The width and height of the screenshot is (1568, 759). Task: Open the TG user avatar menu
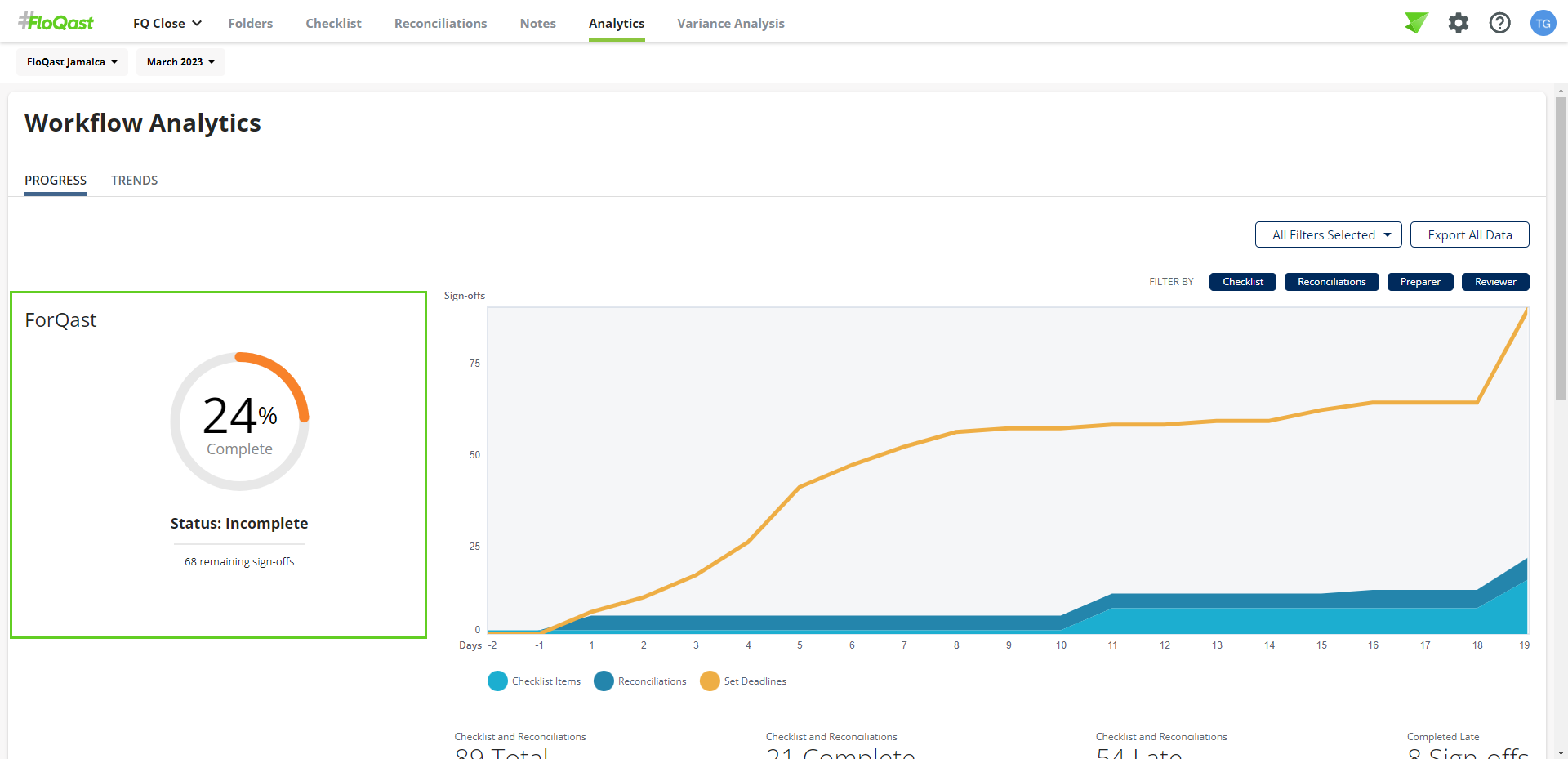click(x=1543, y=23)
